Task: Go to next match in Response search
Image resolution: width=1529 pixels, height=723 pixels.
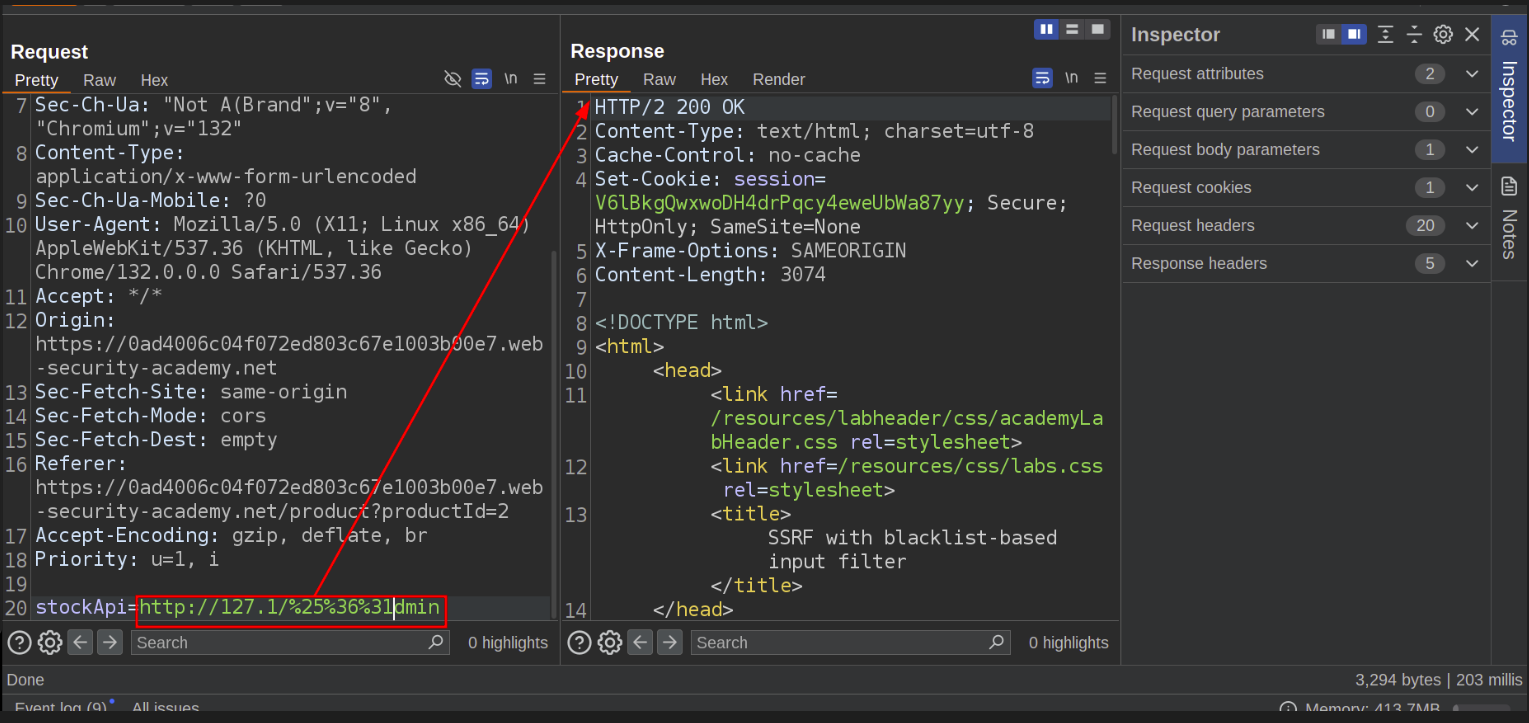Action: (671, 642)
